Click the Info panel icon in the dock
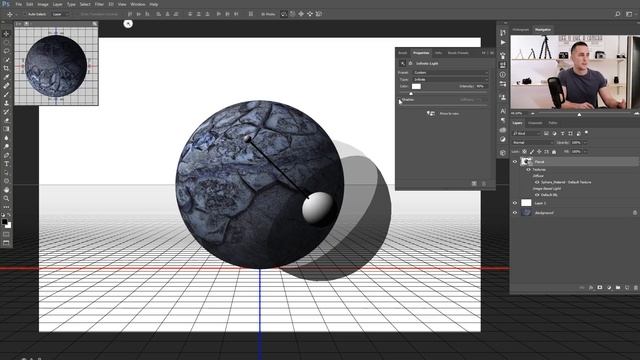Image resolution: width=640 pixels, height=360 pixels. click(x=503, y=75)
